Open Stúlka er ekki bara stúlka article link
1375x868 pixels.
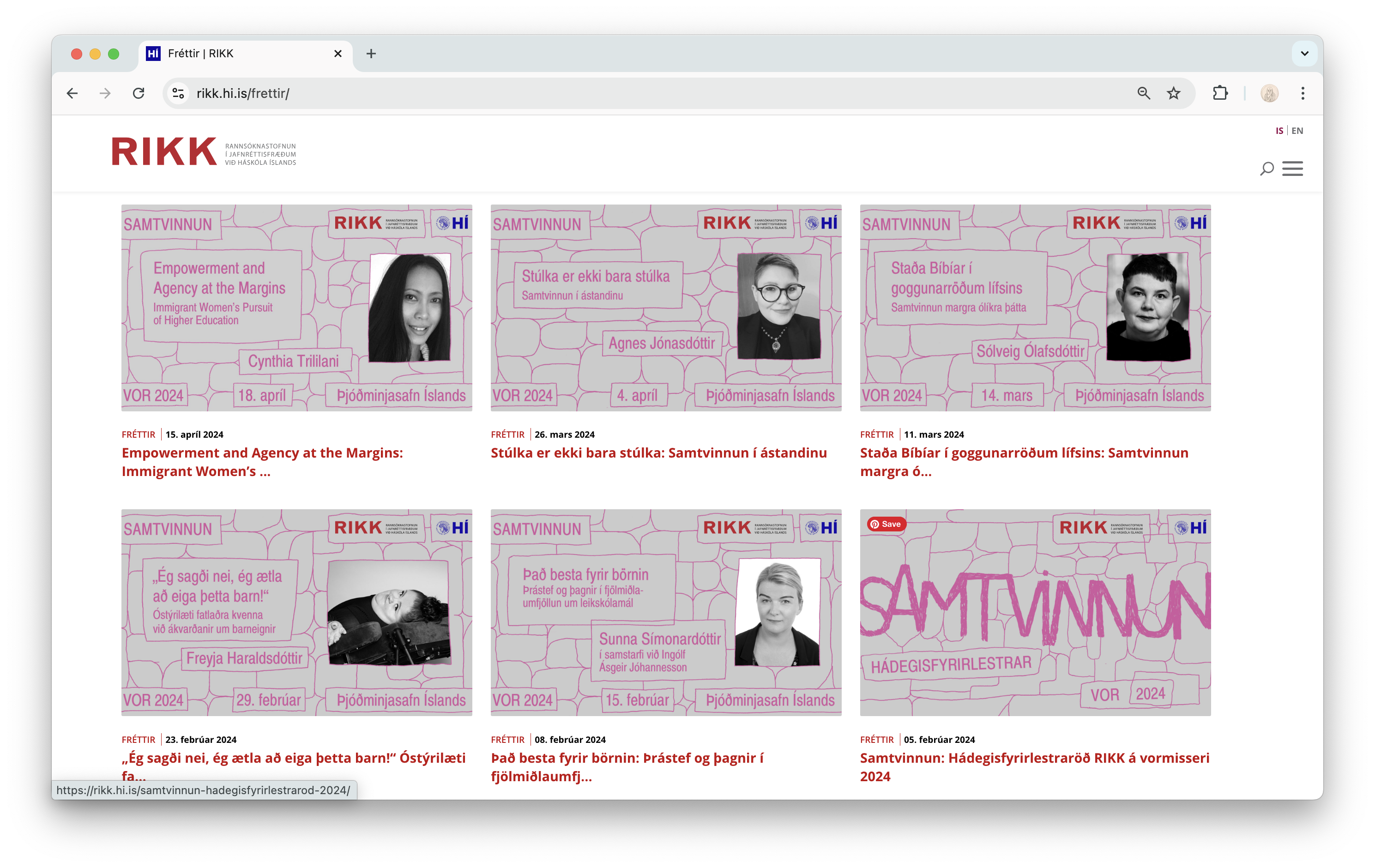658,453
